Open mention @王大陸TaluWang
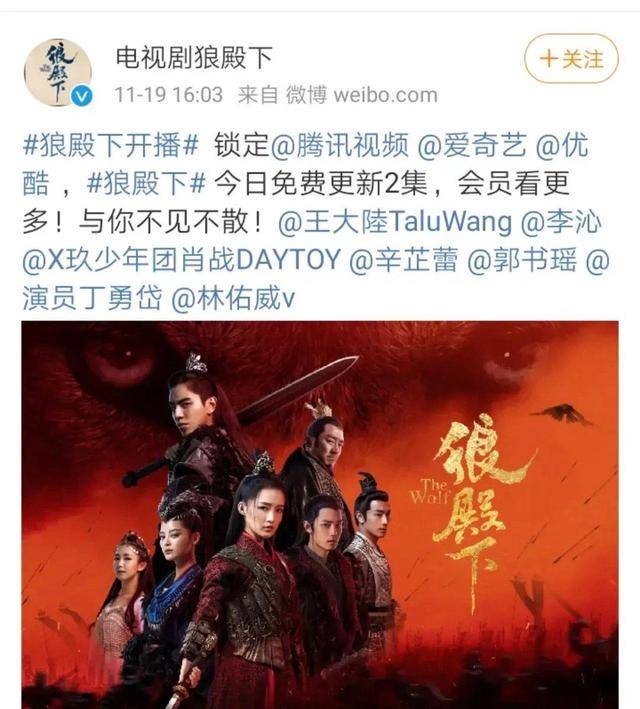Image resolution: width=640 pixels, height=709 pixels. click(395, 222)
